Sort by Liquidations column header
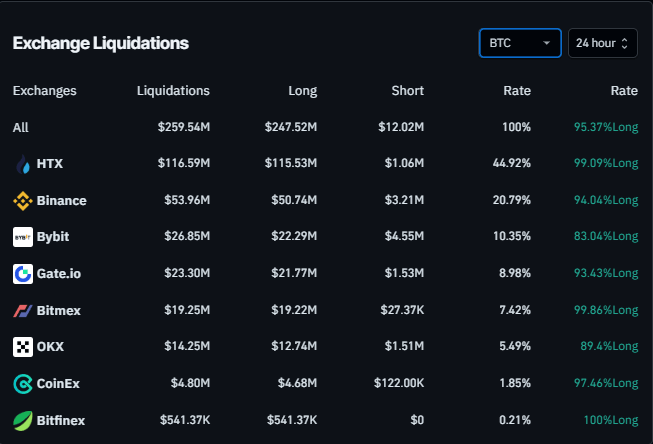 pos(173,91)
